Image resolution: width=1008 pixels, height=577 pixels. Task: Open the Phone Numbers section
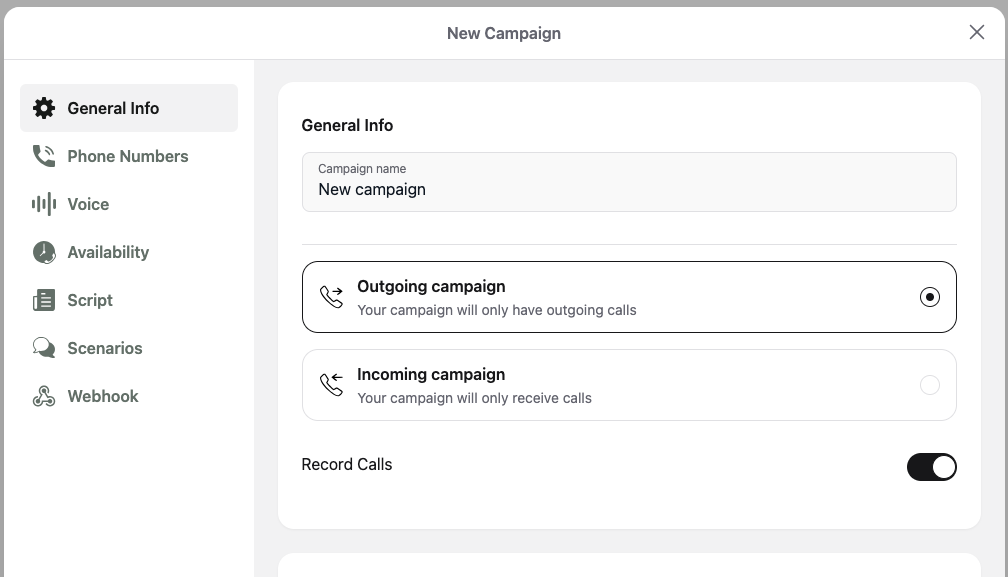[128, 156]
